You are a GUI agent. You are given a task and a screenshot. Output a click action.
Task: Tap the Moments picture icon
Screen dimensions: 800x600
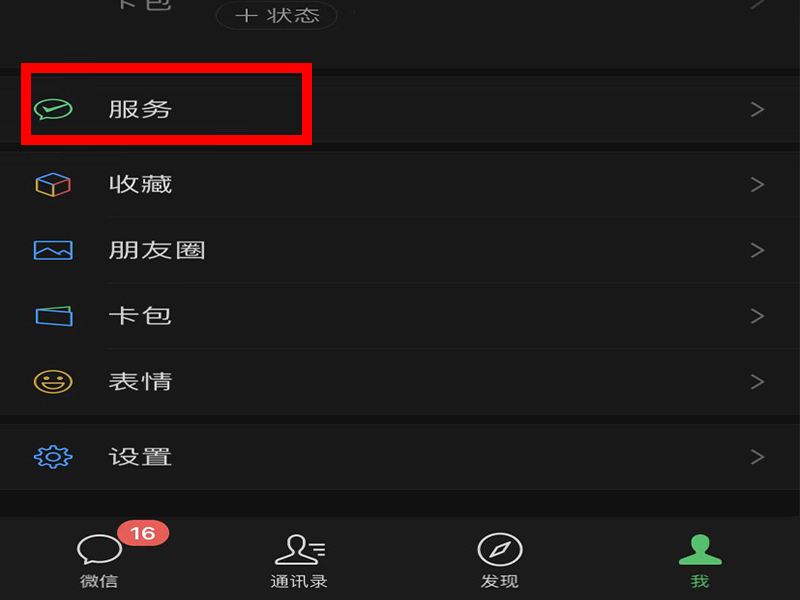[53, 250]
